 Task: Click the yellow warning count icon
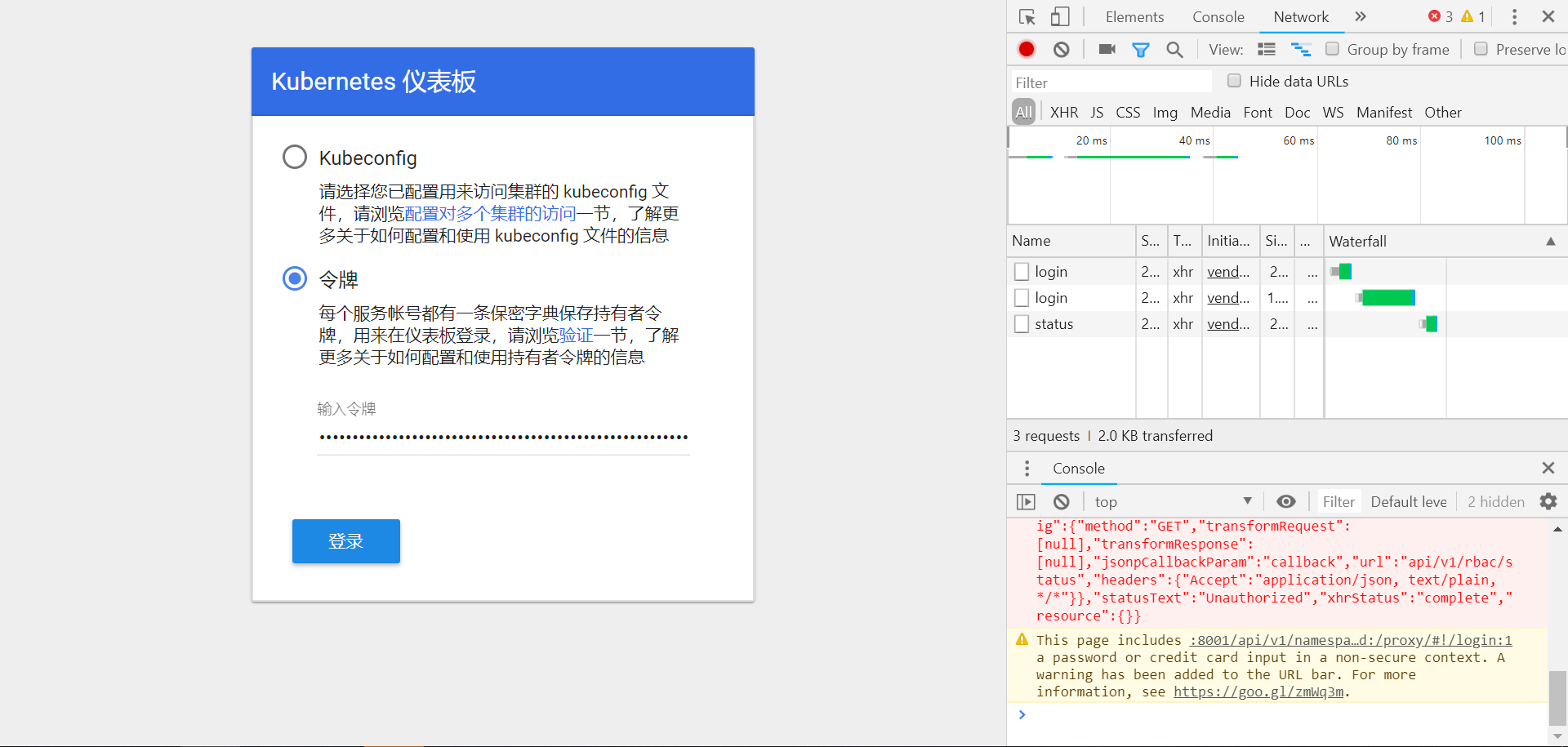[x=1468, y=16]
